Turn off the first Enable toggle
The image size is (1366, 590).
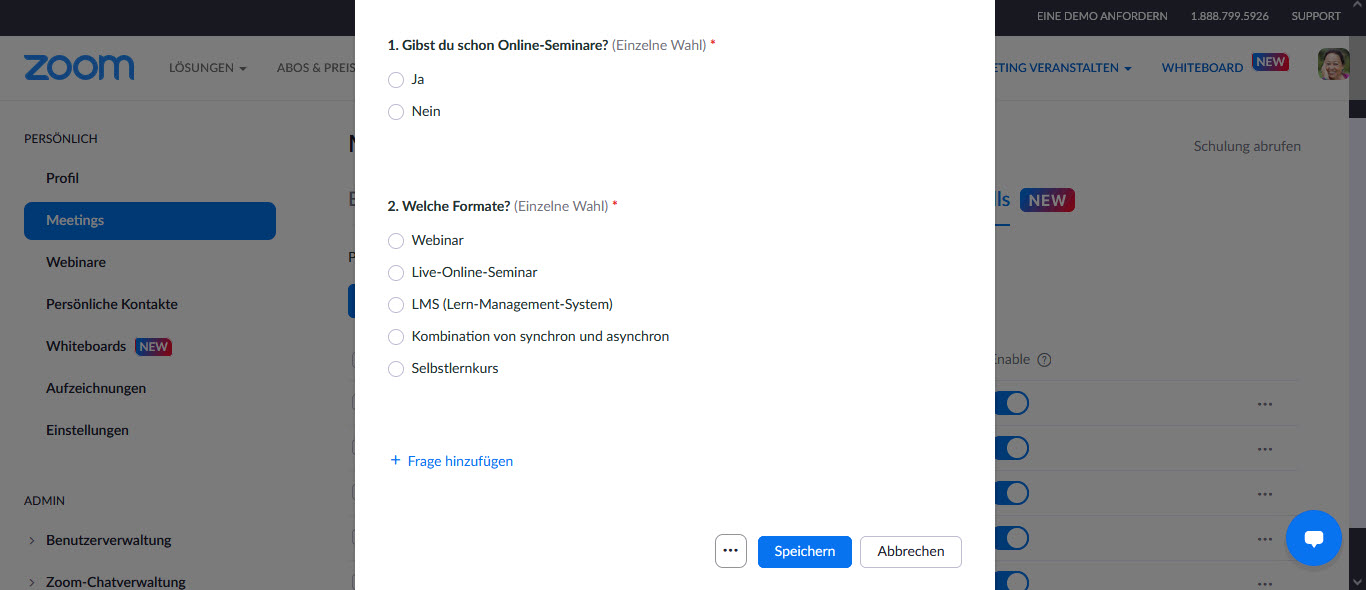pyautogui.click(x=1011, y=403)
